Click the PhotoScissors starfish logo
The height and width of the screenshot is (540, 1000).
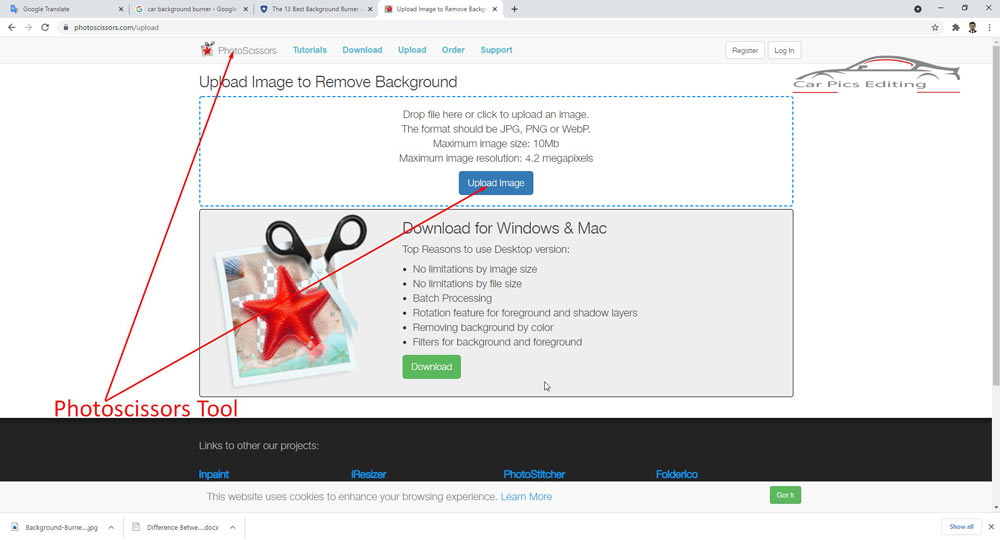coord(207,49)
